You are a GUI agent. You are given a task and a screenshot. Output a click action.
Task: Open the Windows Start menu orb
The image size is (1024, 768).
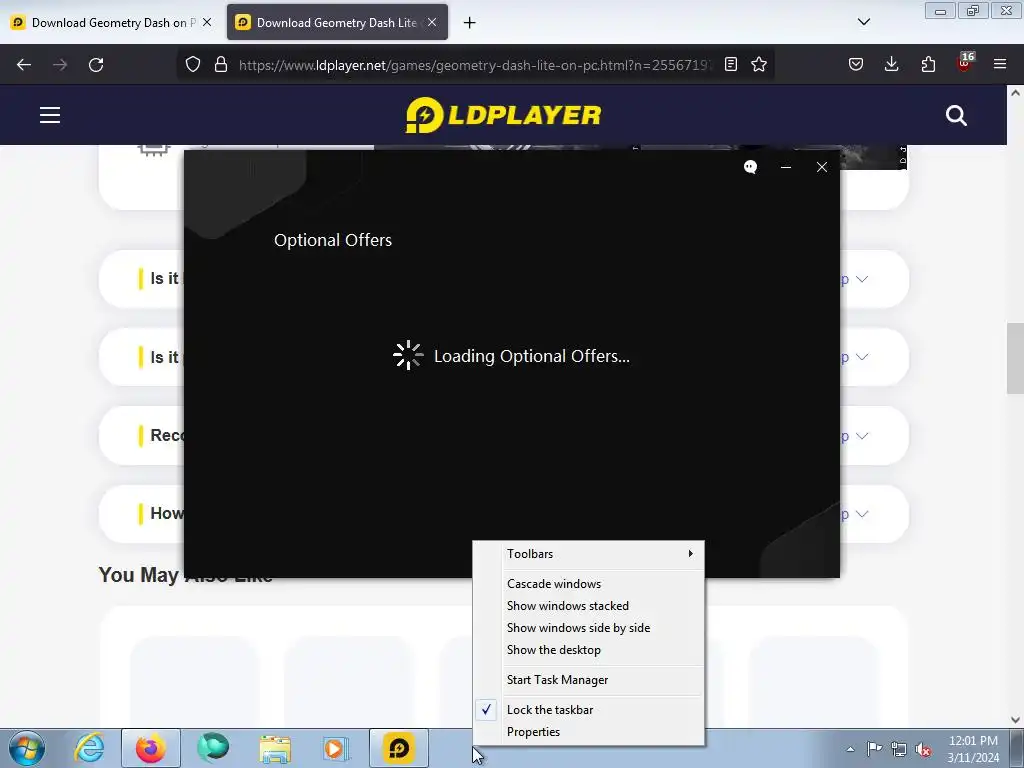click(x=27, y=748)
